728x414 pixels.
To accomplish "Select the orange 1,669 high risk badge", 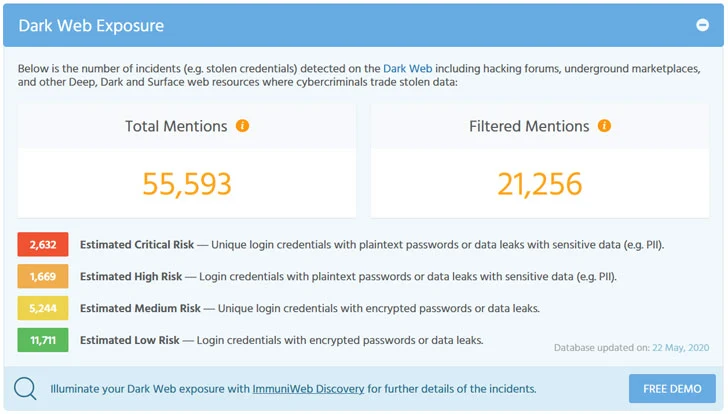I will pos(43,277).
